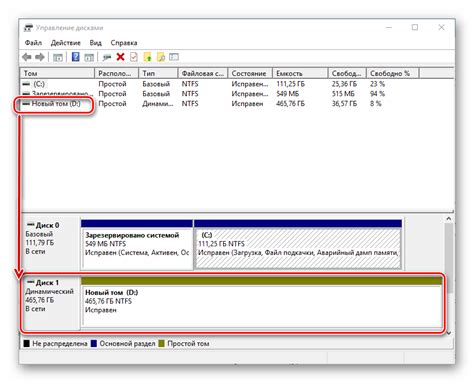Sort by the Том column header

(58, 73)
